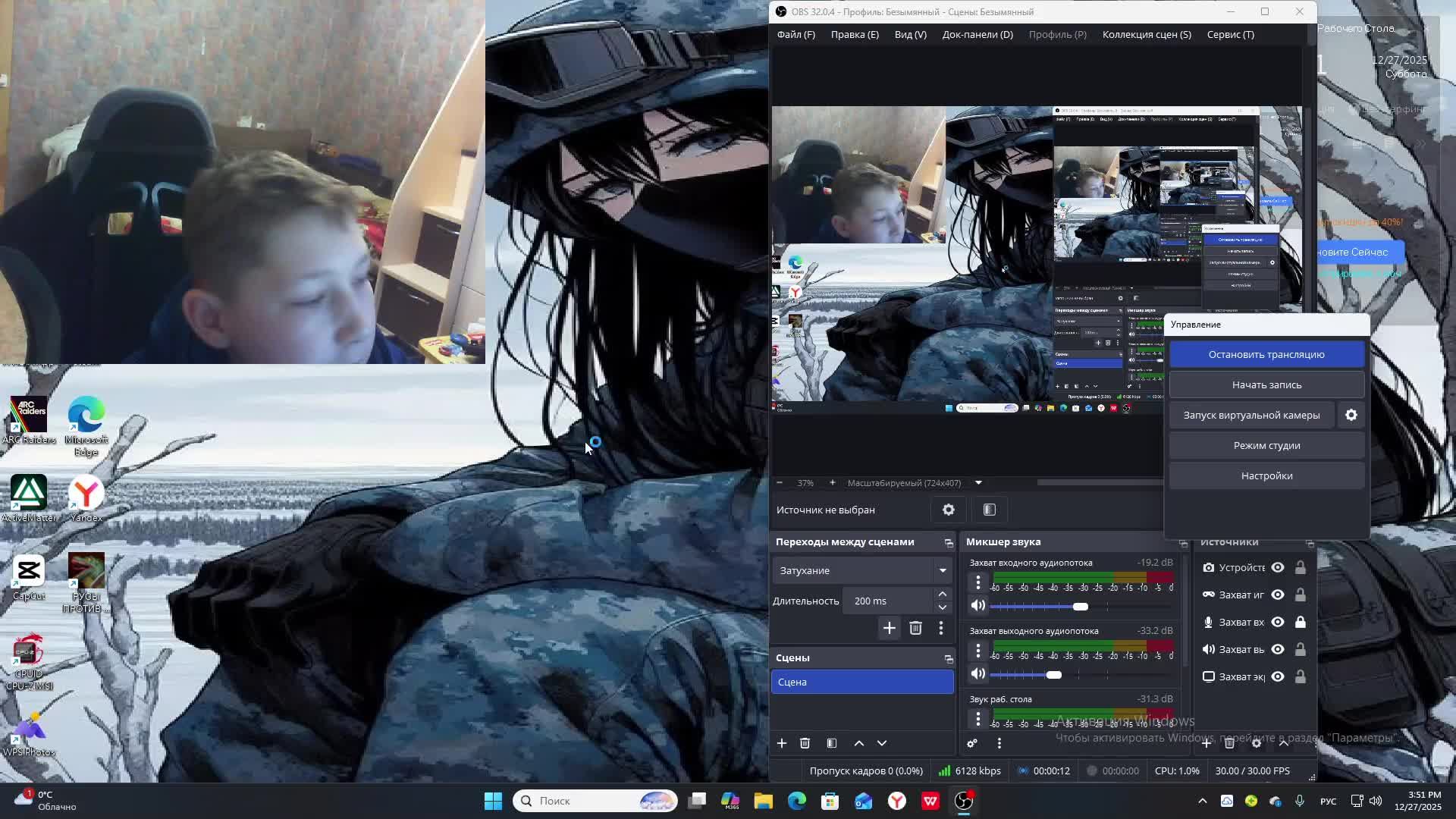Screen dimensions: 1456x819
Task: Click Остановить трансляцию button
Action: (1266, 354)
